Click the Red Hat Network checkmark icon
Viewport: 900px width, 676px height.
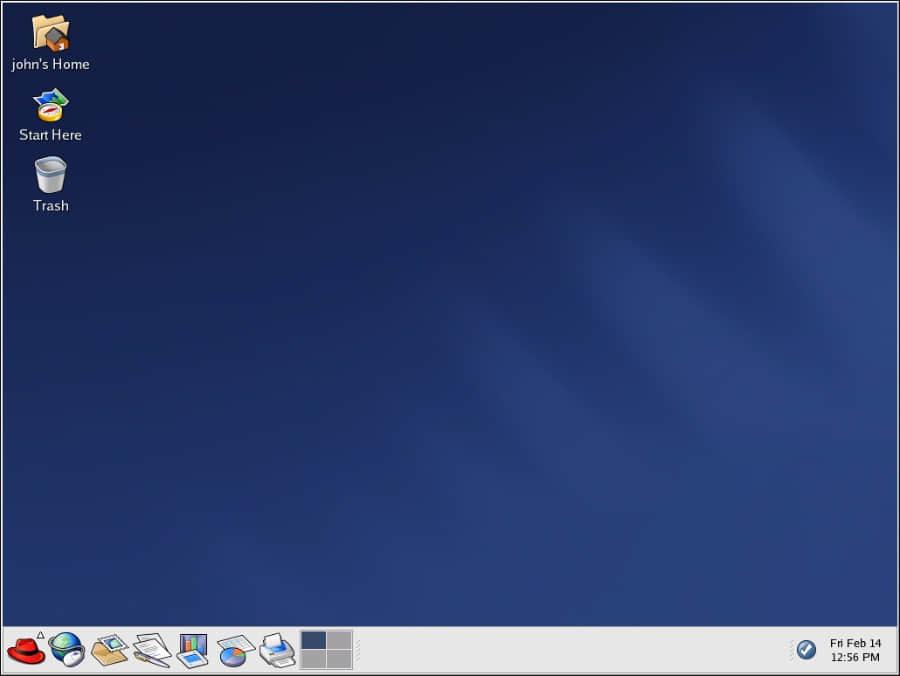click(x=806, y=650)
